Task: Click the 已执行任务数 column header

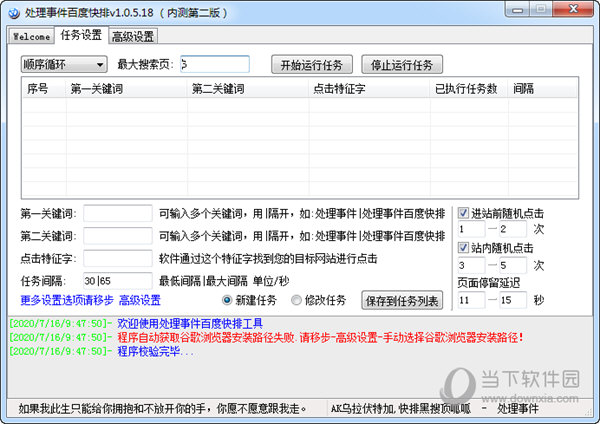Action: click(x=469, y=89)
